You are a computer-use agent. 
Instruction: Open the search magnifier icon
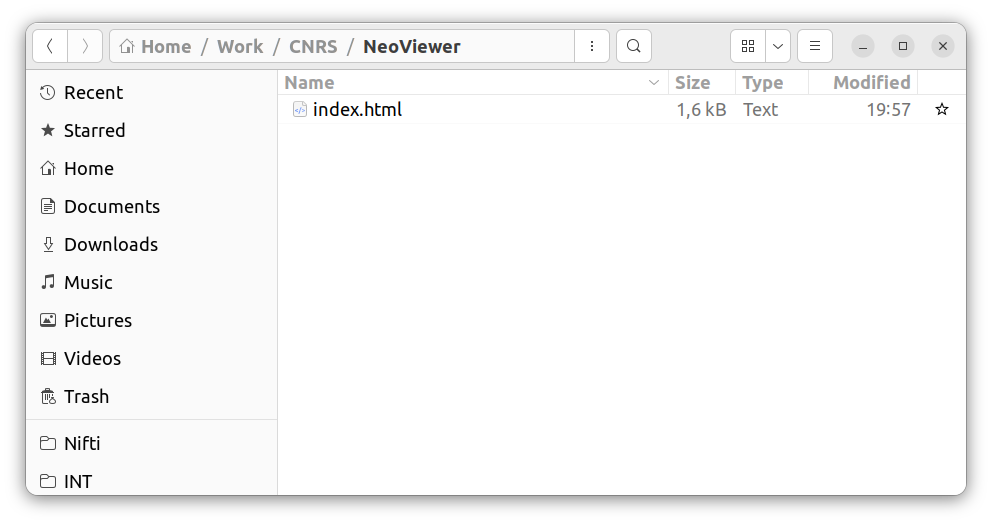click(x=634, y=46)
